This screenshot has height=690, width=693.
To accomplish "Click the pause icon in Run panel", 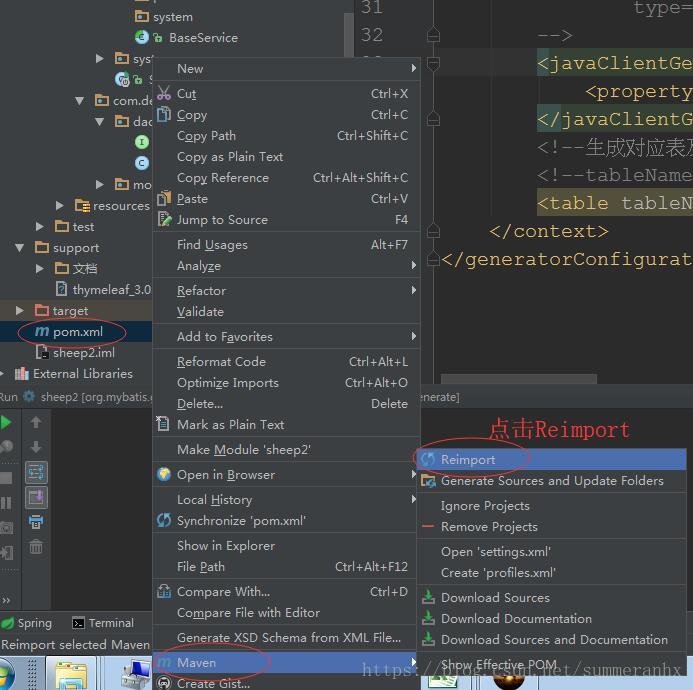I will (6, 503).
